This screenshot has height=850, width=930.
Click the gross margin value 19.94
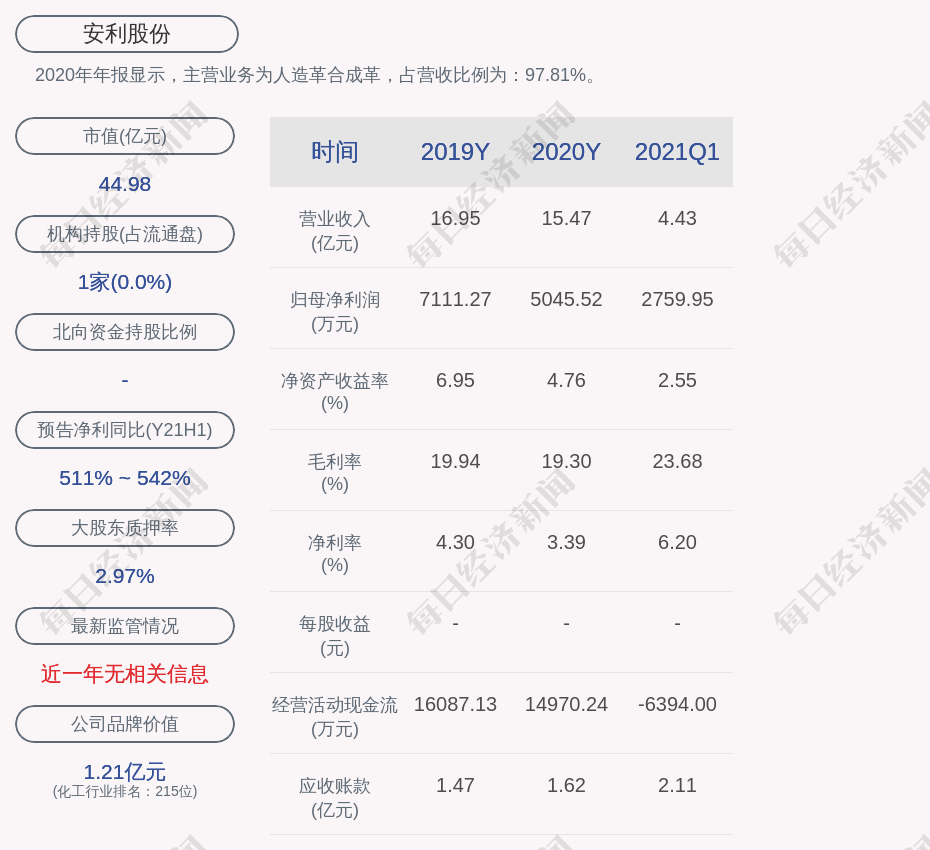click(x=455, y=461)
